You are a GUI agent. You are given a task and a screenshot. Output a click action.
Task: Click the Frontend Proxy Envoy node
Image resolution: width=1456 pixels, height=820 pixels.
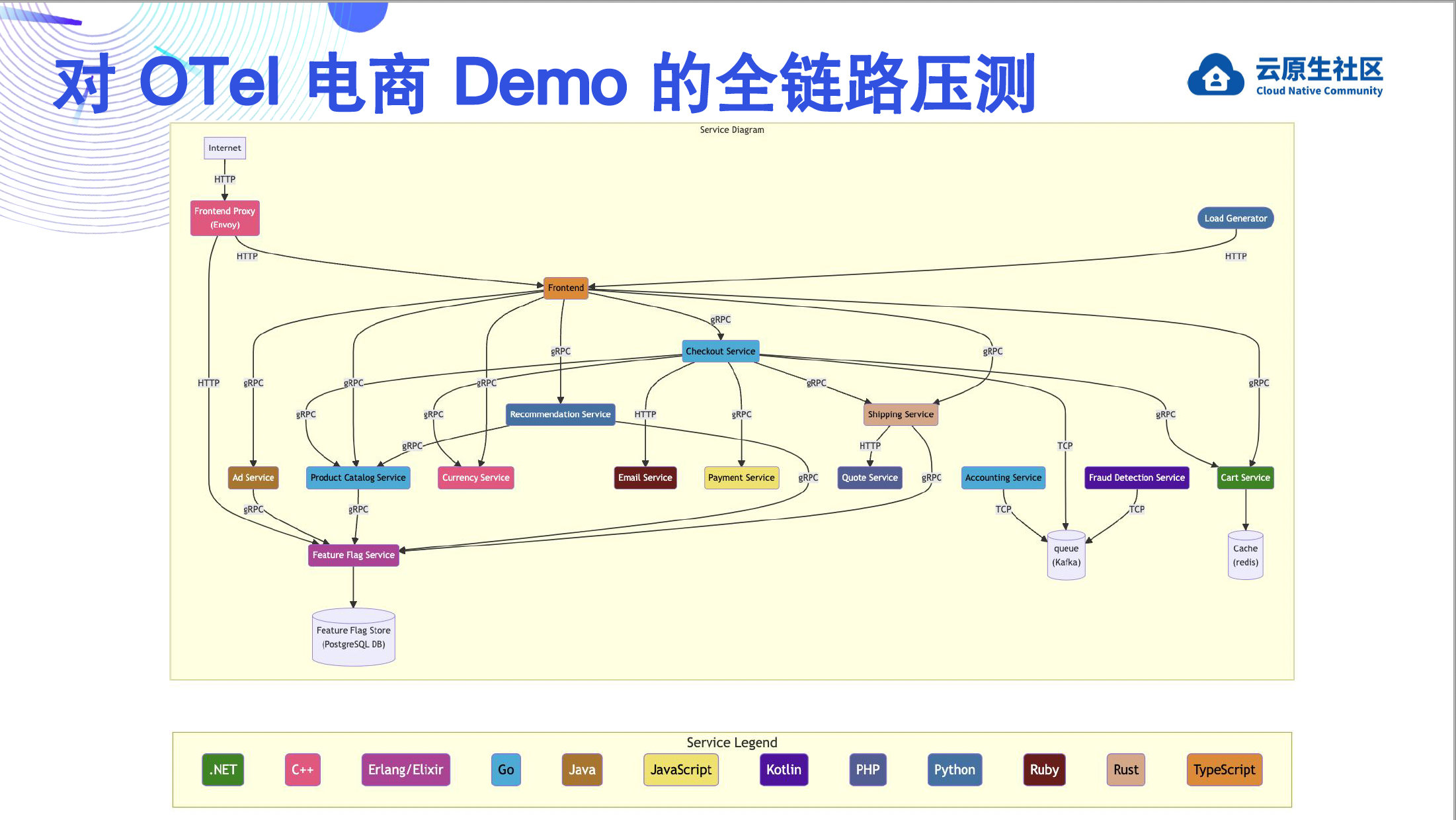(223, 217)
